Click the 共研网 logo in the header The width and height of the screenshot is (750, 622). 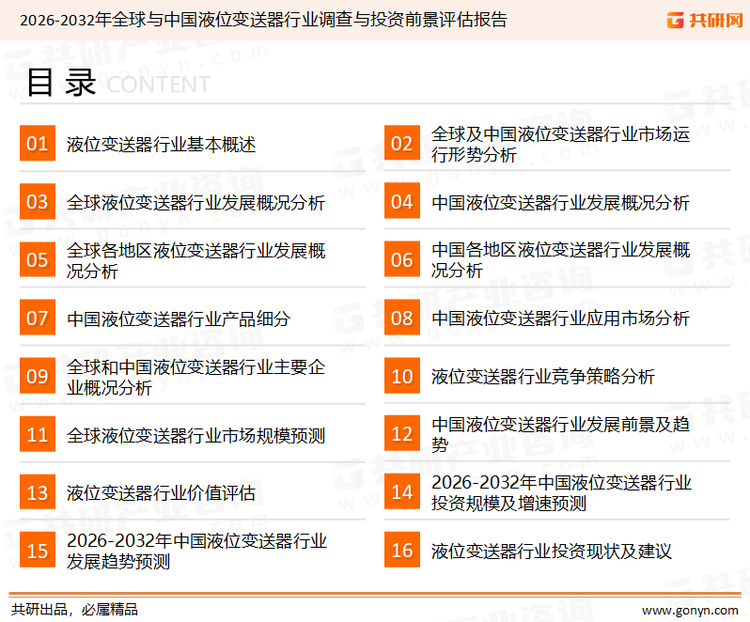pyautogui.click(x=705, y=20)
